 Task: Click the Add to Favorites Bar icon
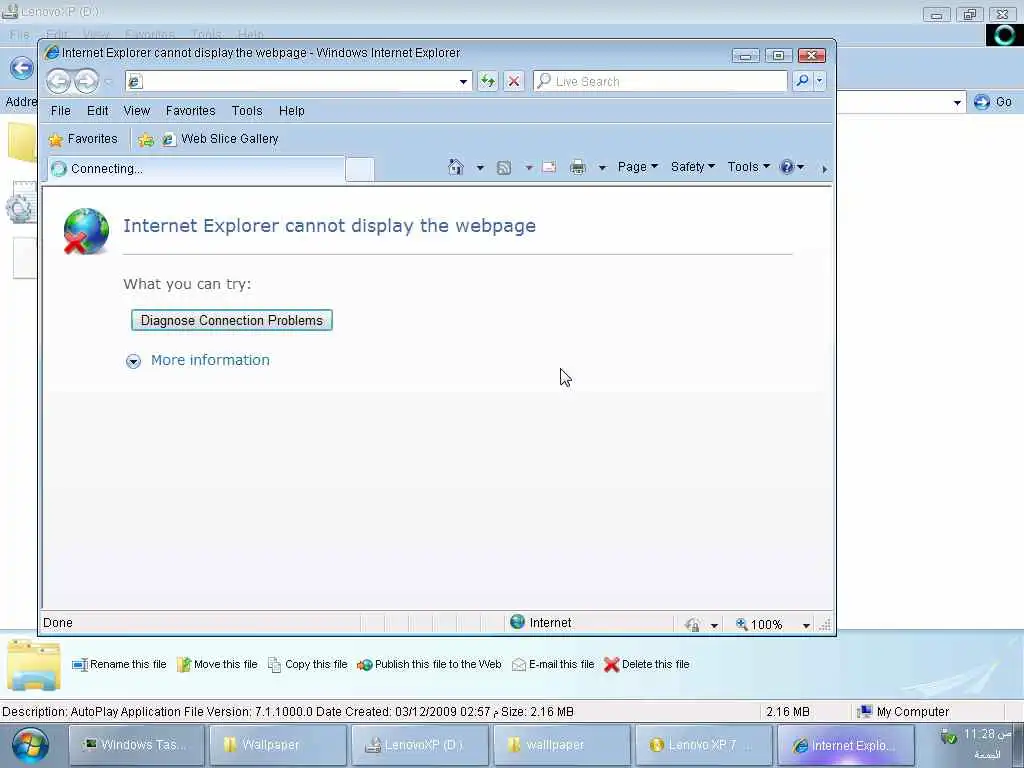(146, 140)
